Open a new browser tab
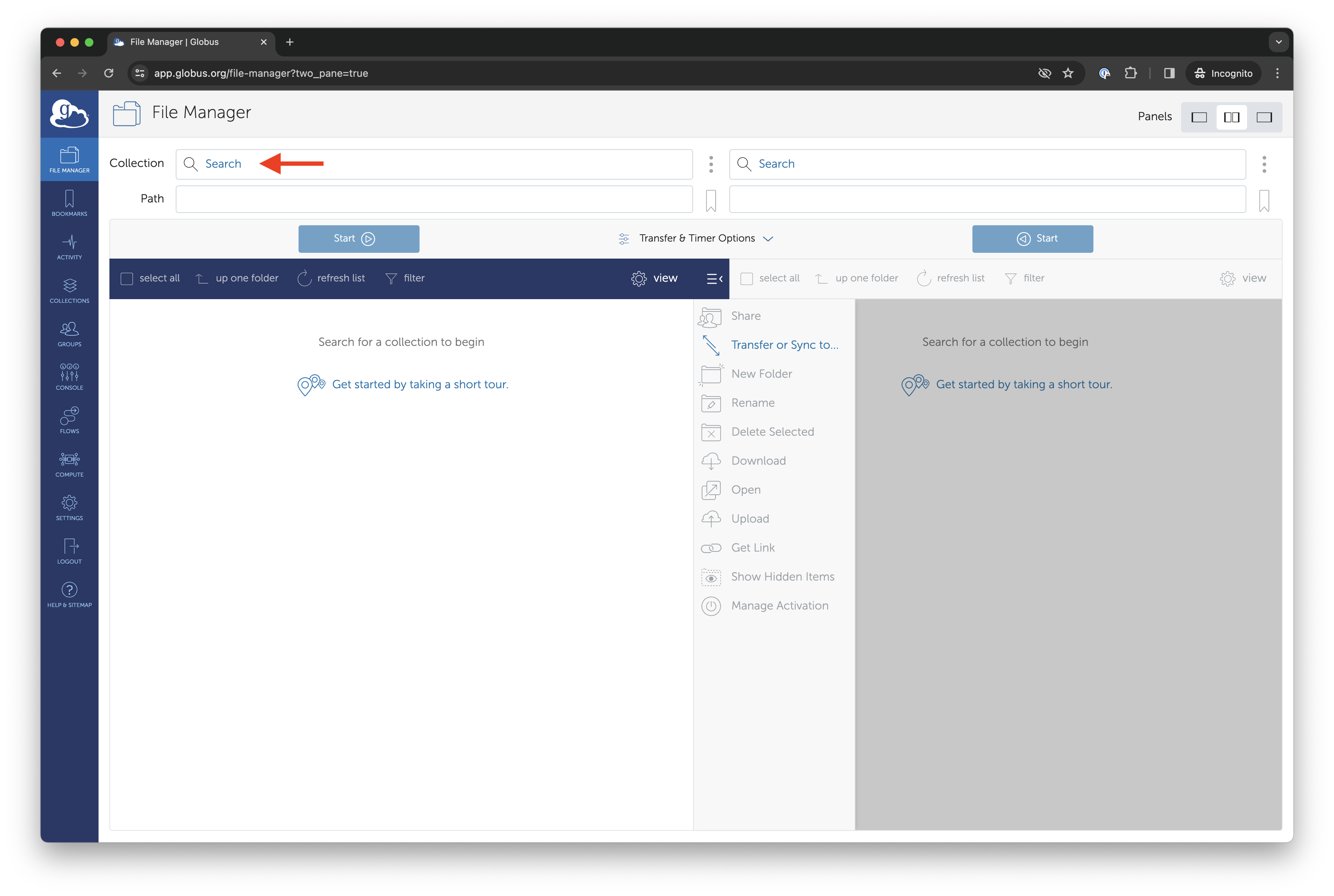This screenshot has height=896, width=1334. point(290,42)
